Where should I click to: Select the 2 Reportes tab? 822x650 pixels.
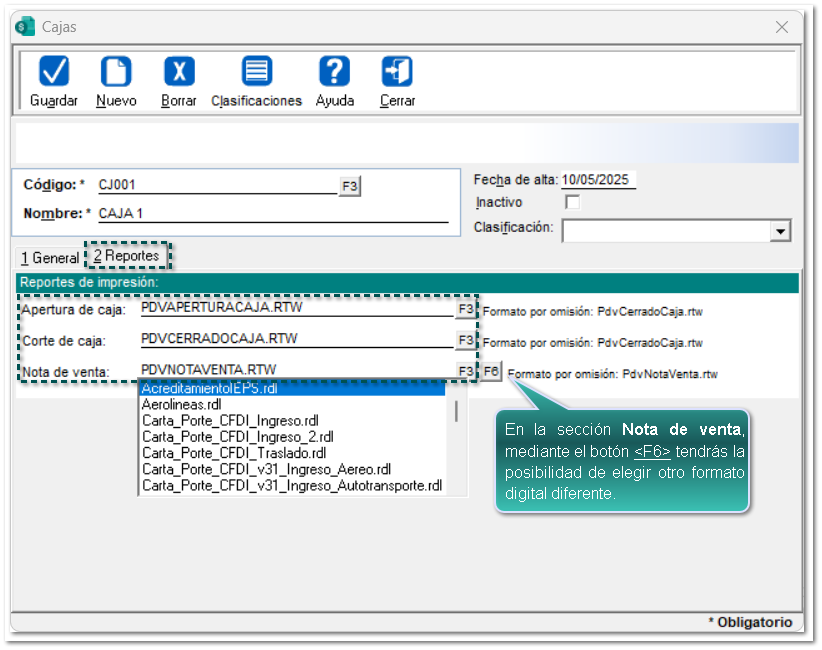point(126,256)
